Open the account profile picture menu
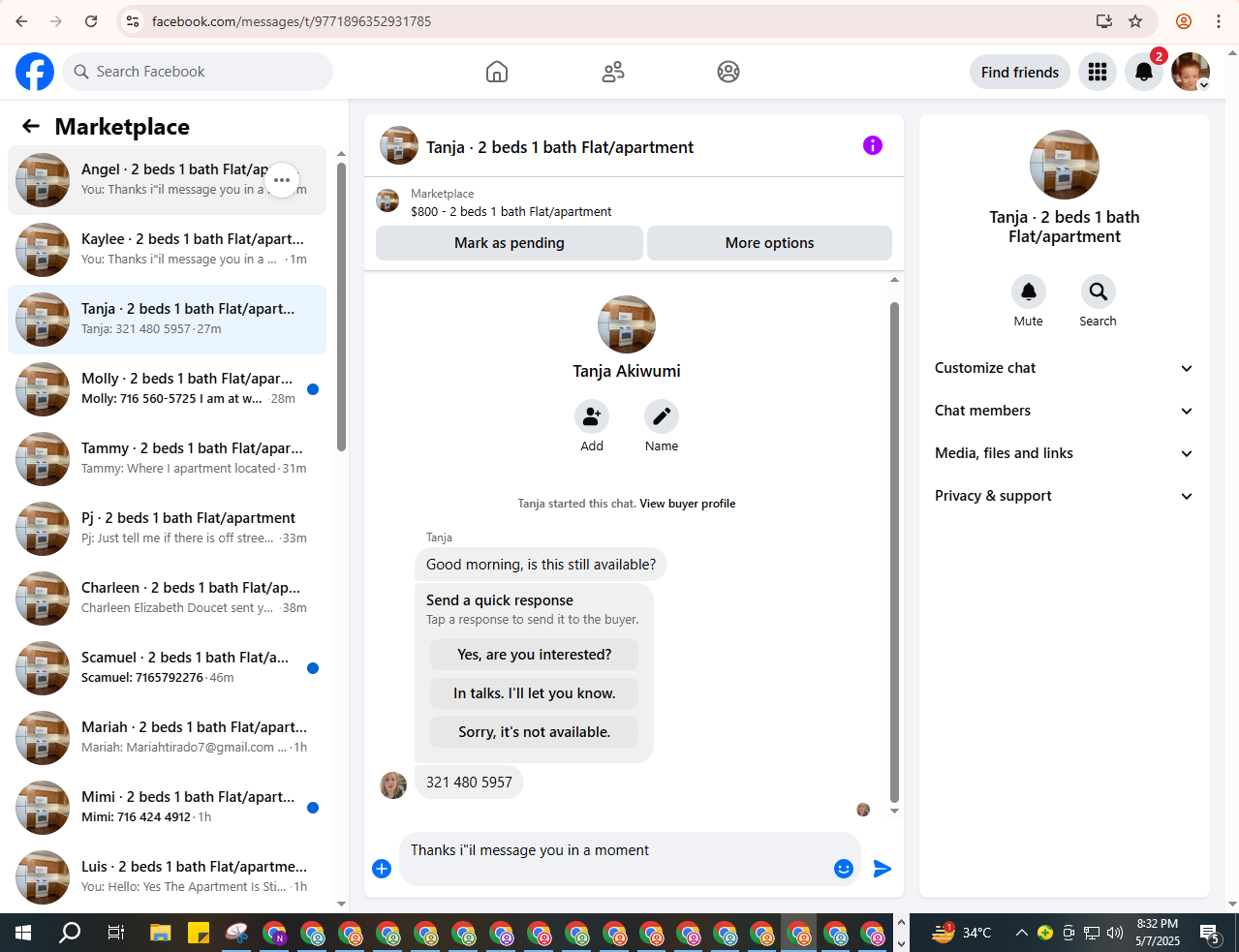 pyautogui.click(x=1191, y=72)
